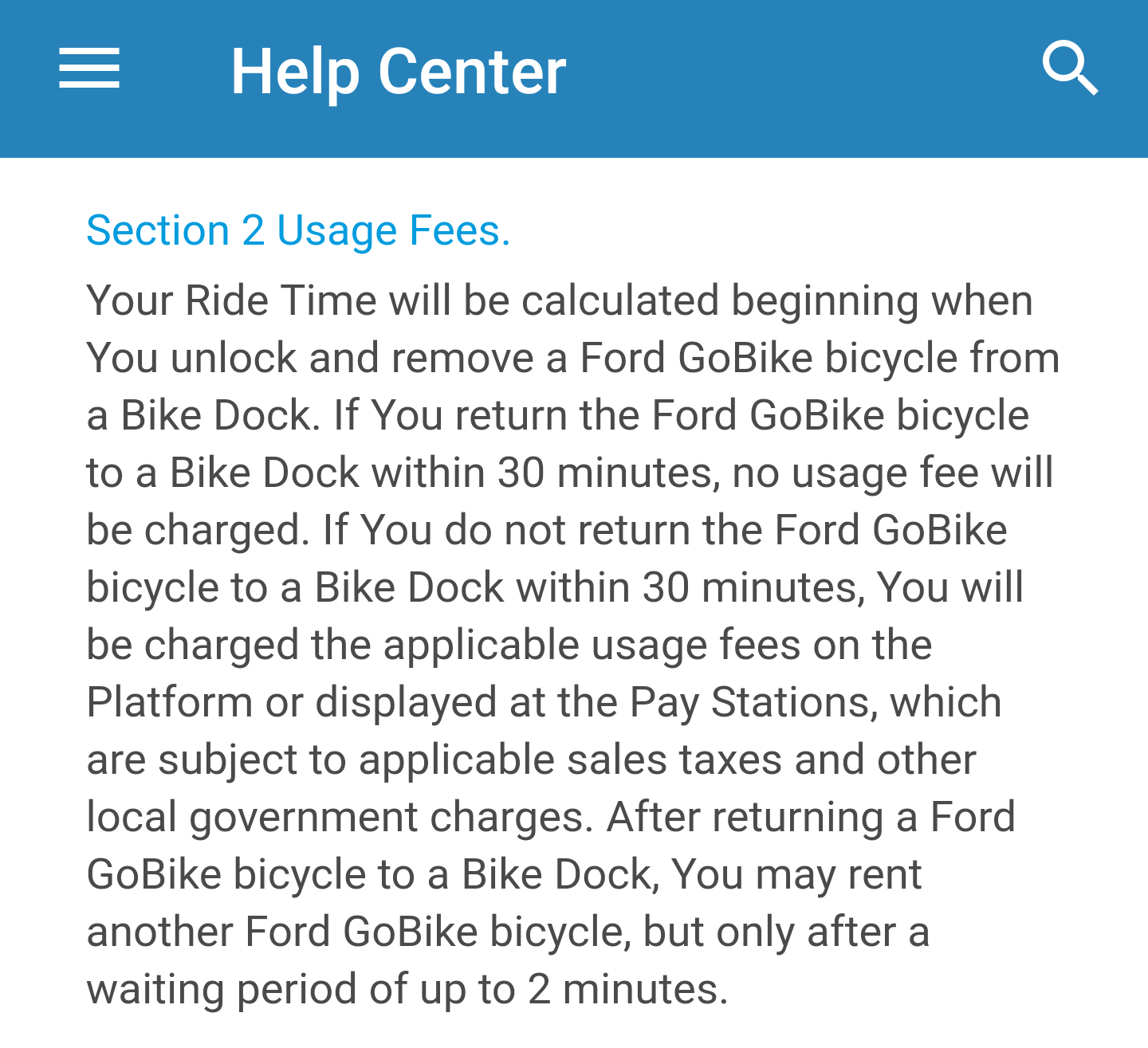This screenshot has width=1148, height=1048.
Task: Click the text "no usage fee will"
Action: tap(893, 473)
